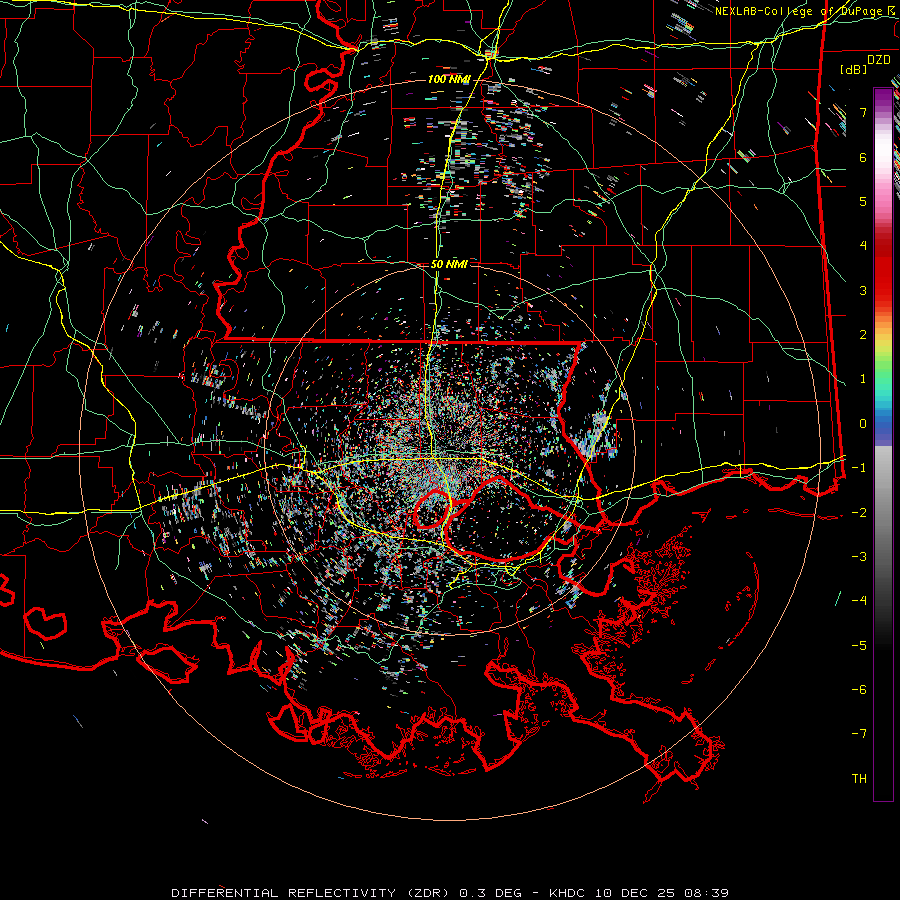Click the TH label on legend
This screenshot has height=900, width=900.
859,779
